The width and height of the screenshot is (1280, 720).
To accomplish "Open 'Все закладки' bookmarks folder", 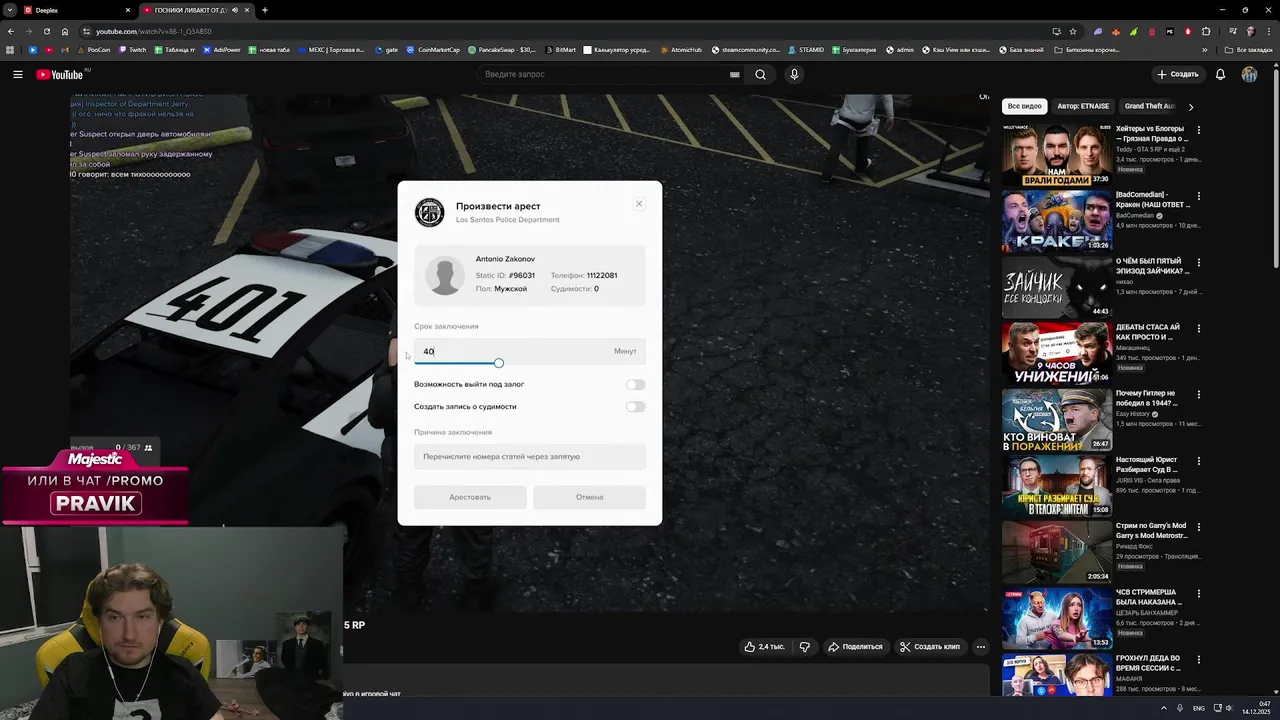I will [x=1250, y=49].
